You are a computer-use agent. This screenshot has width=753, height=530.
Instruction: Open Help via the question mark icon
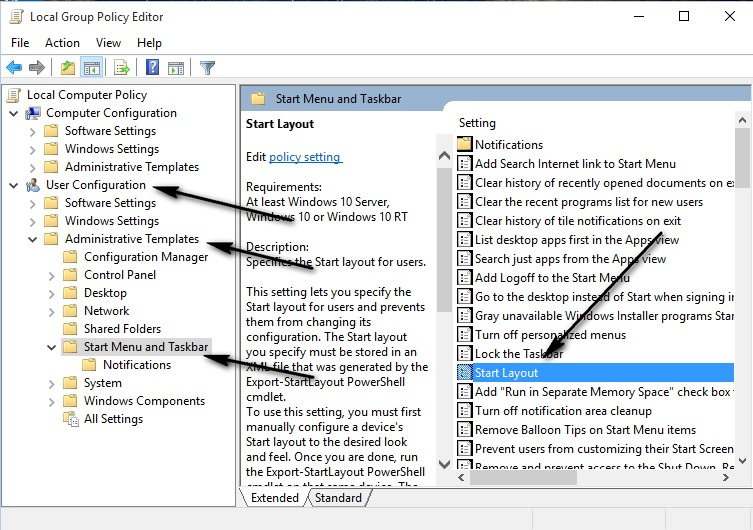(x=152, y=67)
